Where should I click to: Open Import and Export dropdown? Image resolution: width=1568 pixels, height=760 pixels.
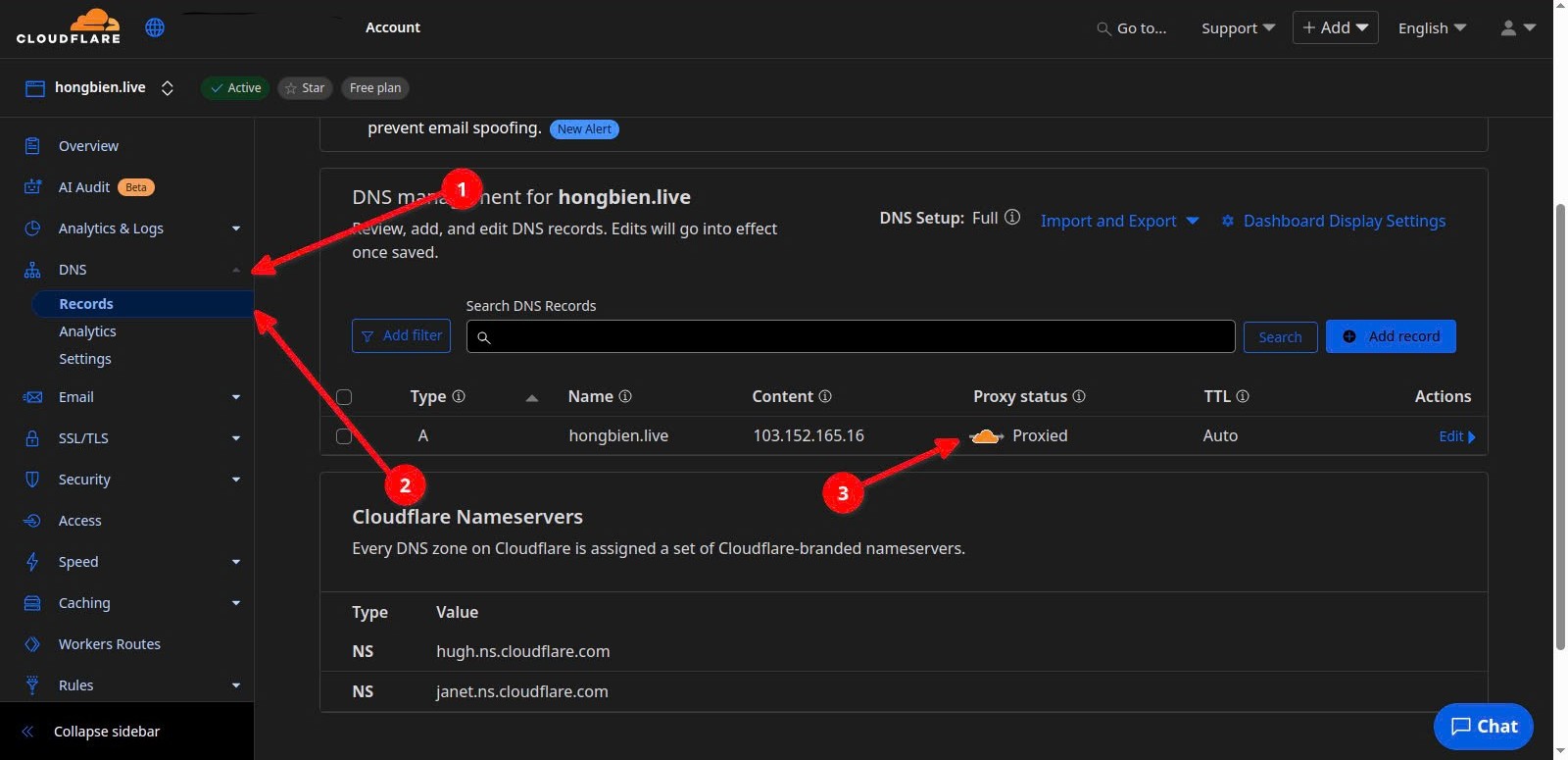[x=1119, y=221]
